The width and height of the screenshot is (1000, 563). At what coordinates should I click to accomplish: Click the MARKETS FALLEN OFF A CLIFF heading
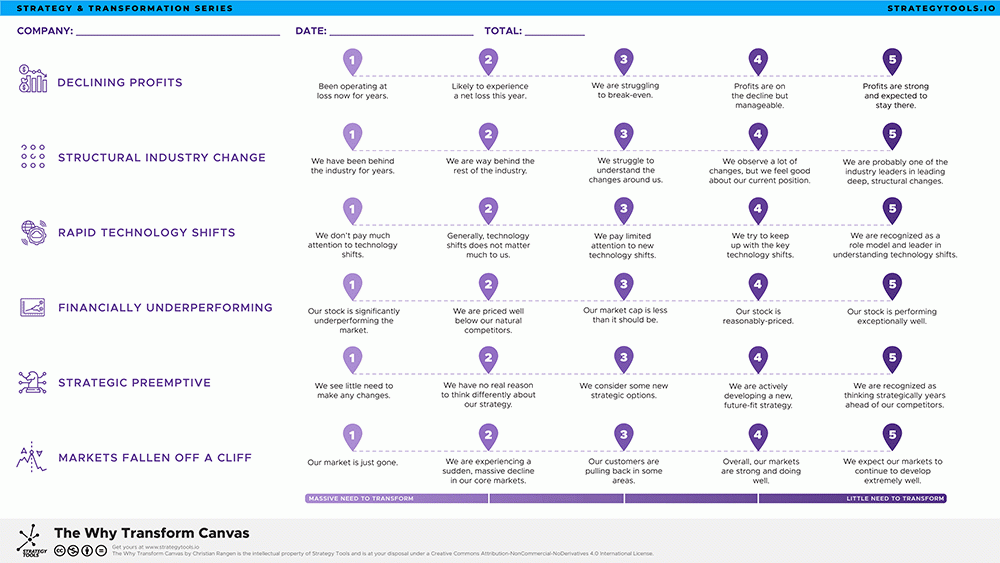click(155, 458)
